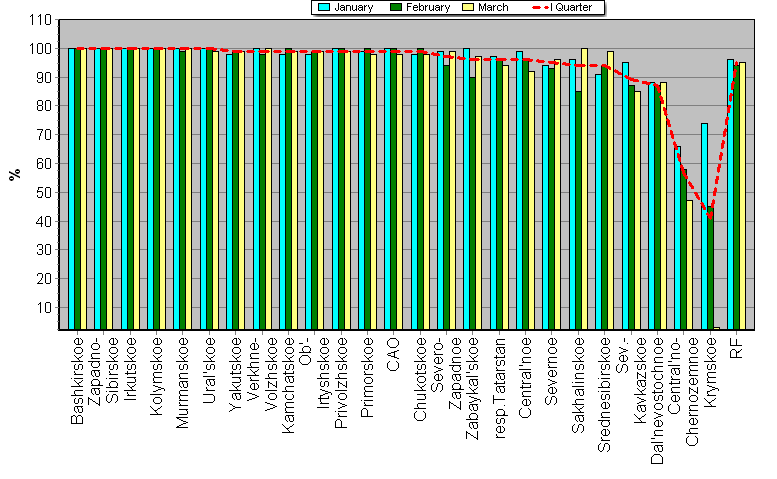Click the Bashkirskoe January cyan bar
777x479 pixels.
[x=71, y=189]
